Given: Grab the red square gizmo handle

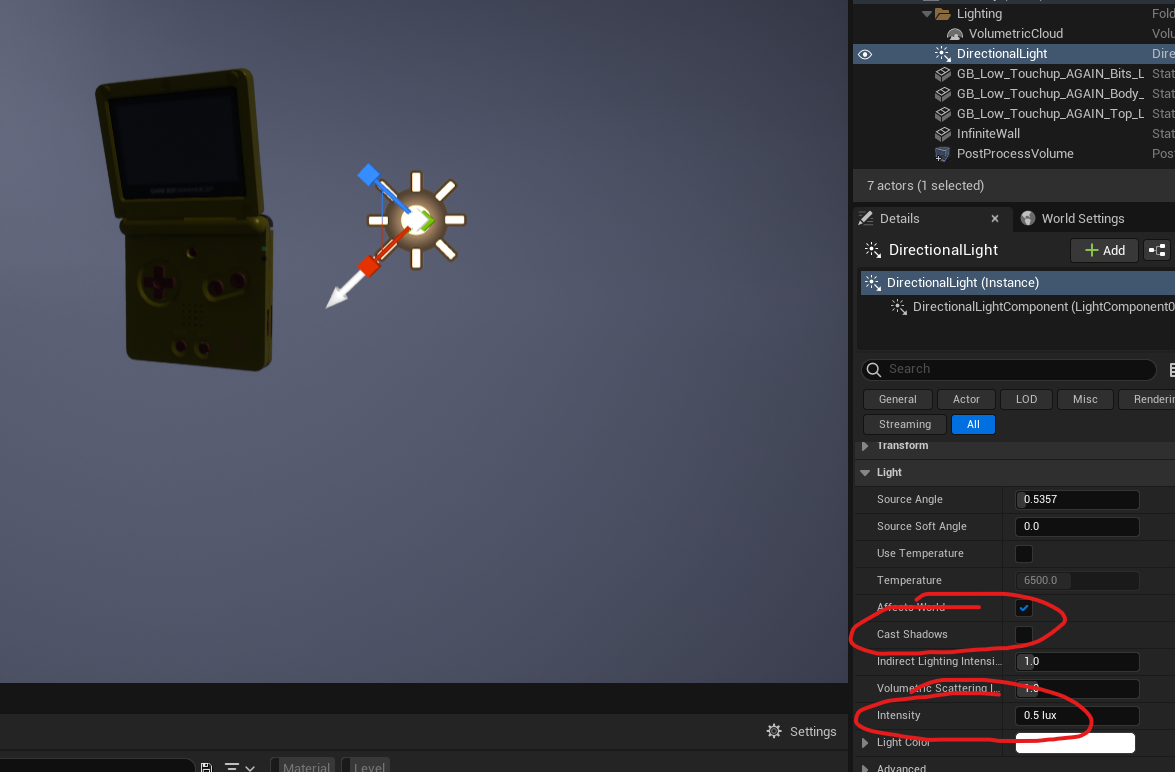Looking at the screenshot, I should (x=369, y=266).
